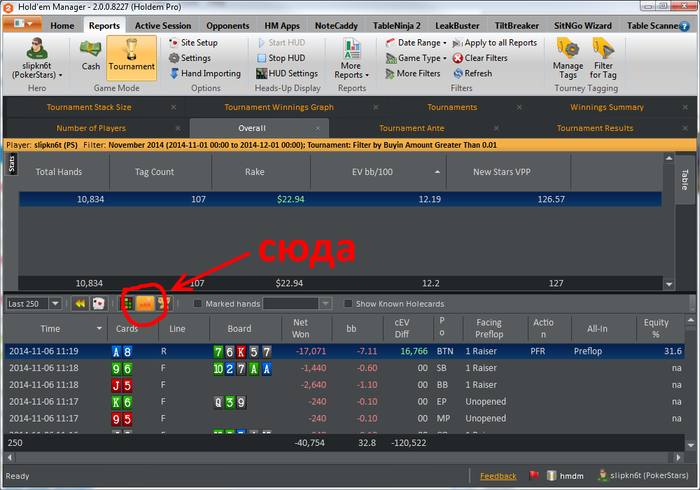Image resolution: width=700 pixels, height=490 pixels.
Task: Open More Reports menu
Action: pyautogui.click(x=352, y=59)
